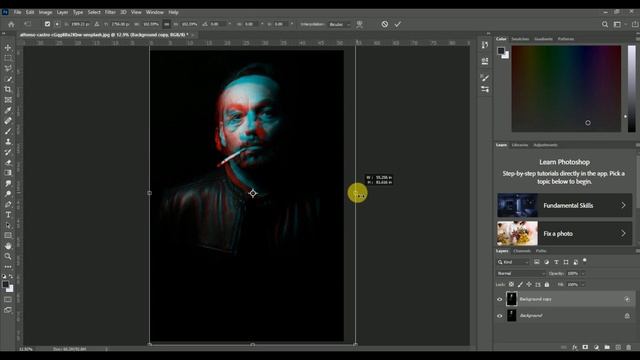
Task: Select the Clone Stamp tool
Action: pyautogui.click(x=8, y=142)
